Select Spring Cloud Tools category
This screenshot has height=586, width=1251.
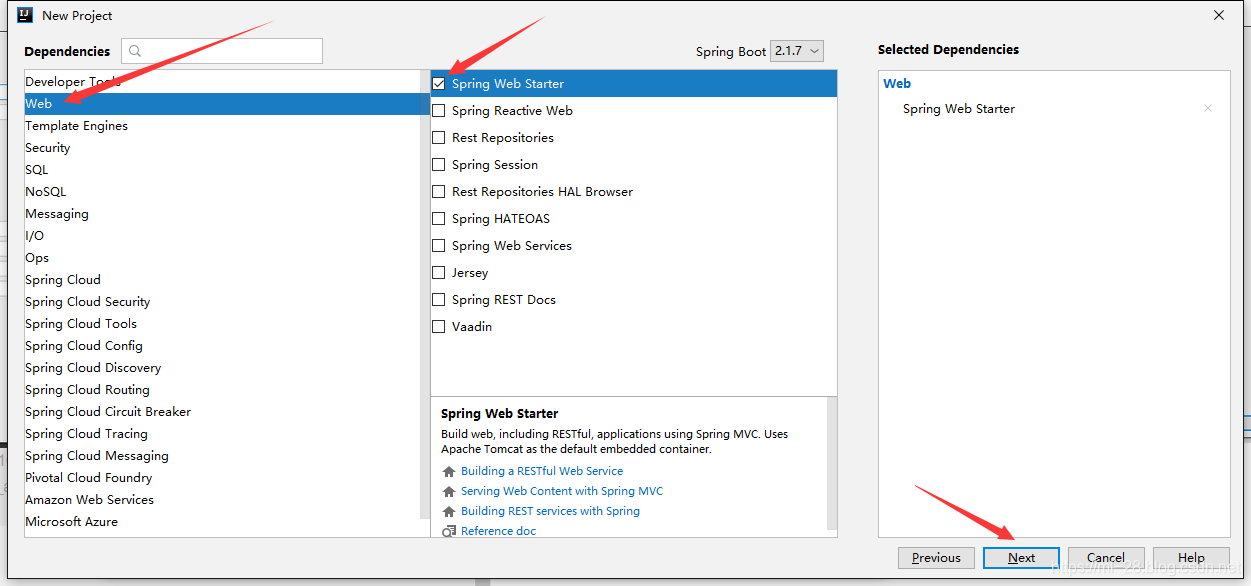pos(223,324)
